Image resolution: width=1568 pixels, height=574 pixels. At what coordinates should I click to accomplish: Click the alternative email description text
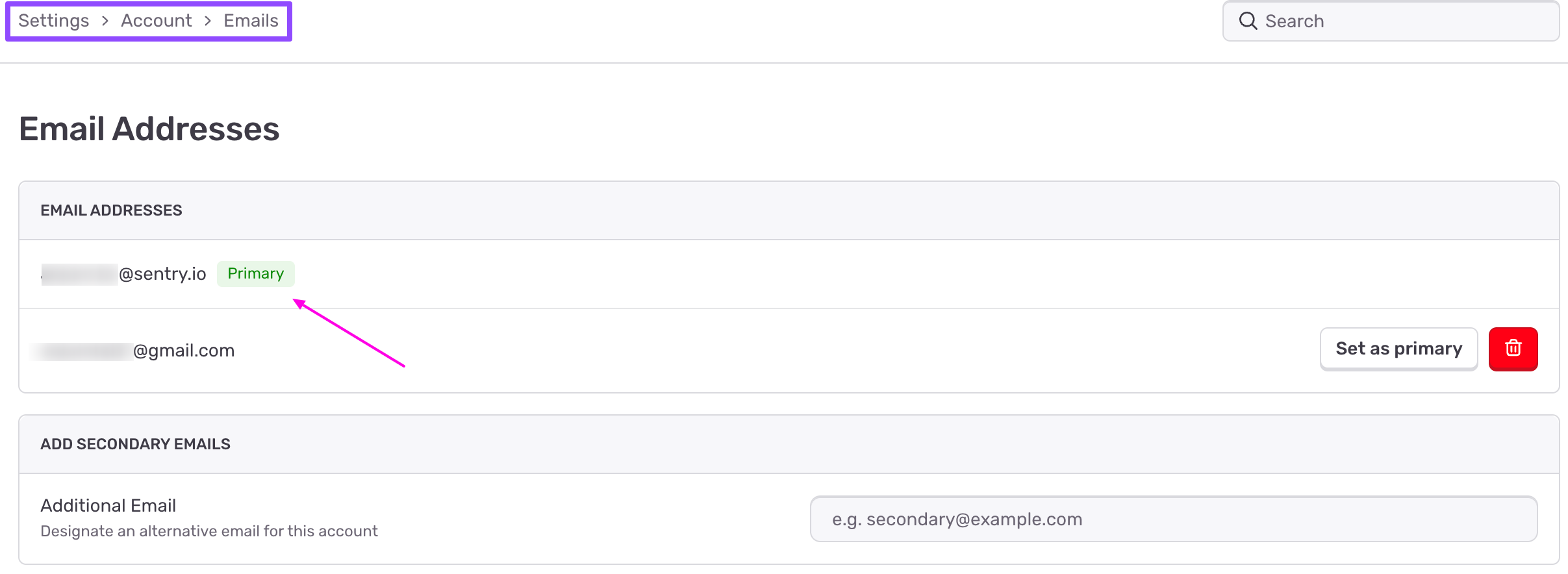point(209,531)
